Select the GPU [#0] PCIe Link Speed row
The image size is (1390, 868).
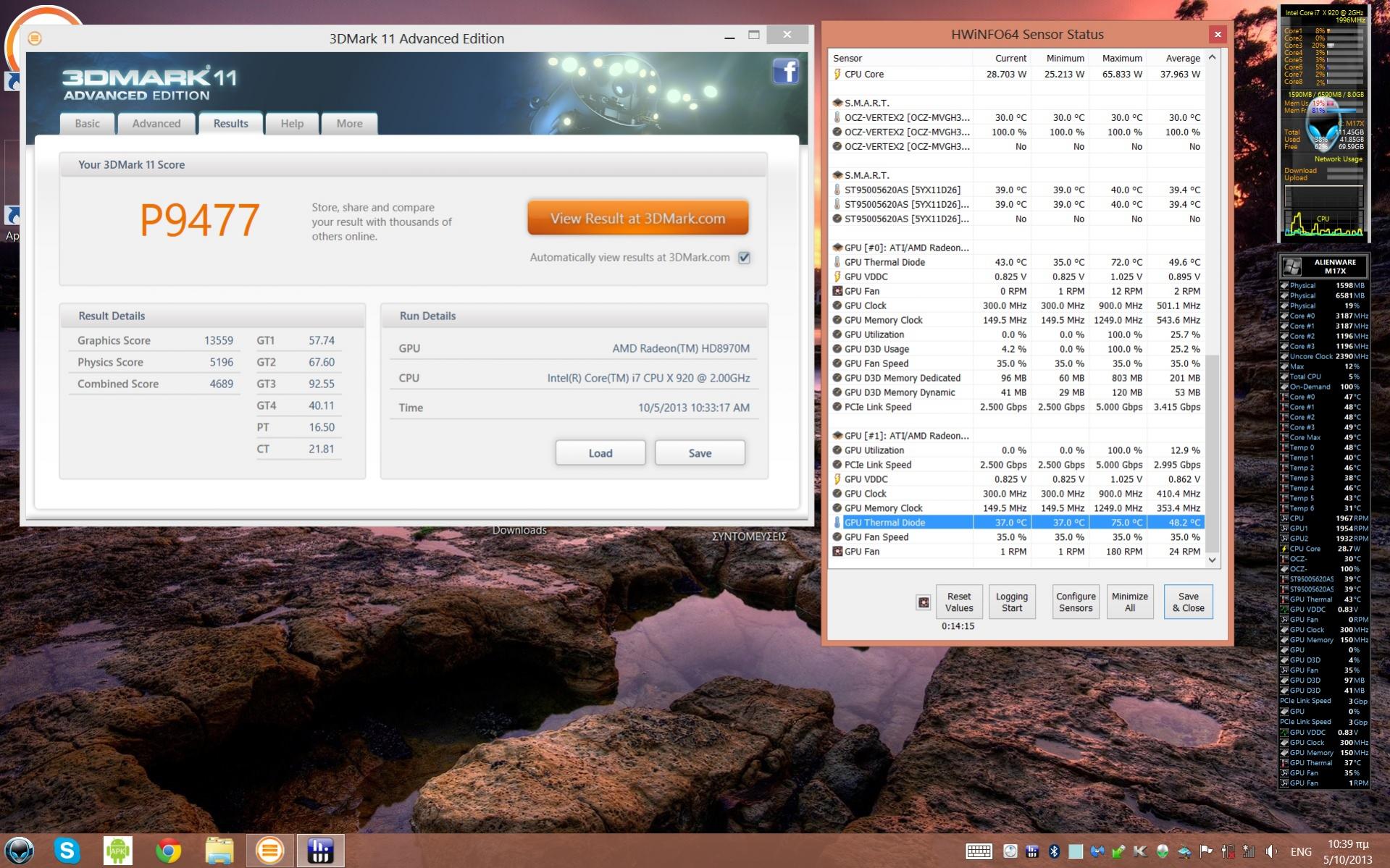click(x=1016, y=407)
